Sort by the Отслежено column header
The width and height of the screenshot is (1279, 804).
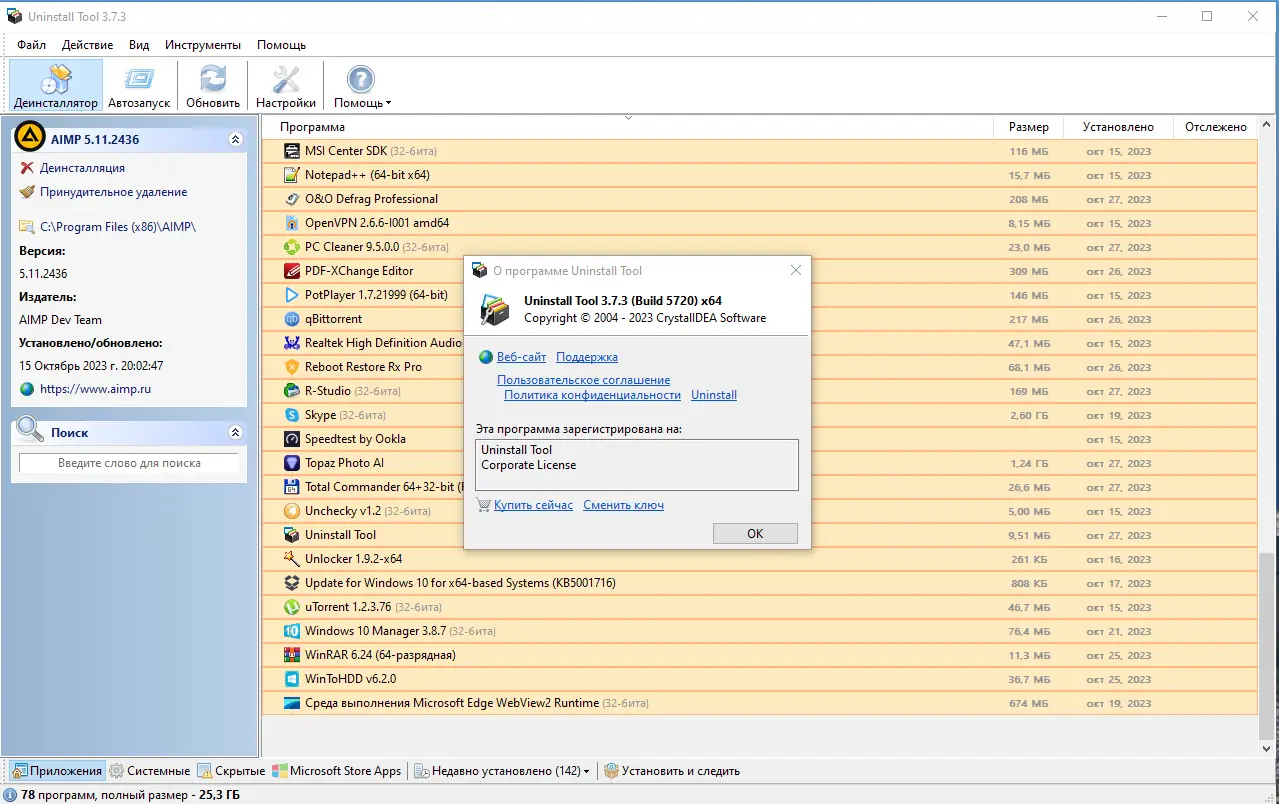tap(1215, 127)
